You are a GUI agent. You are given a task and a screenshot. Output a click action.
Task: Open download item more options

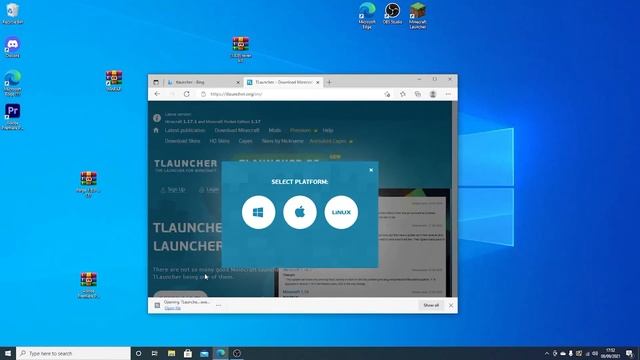(219, 305)
